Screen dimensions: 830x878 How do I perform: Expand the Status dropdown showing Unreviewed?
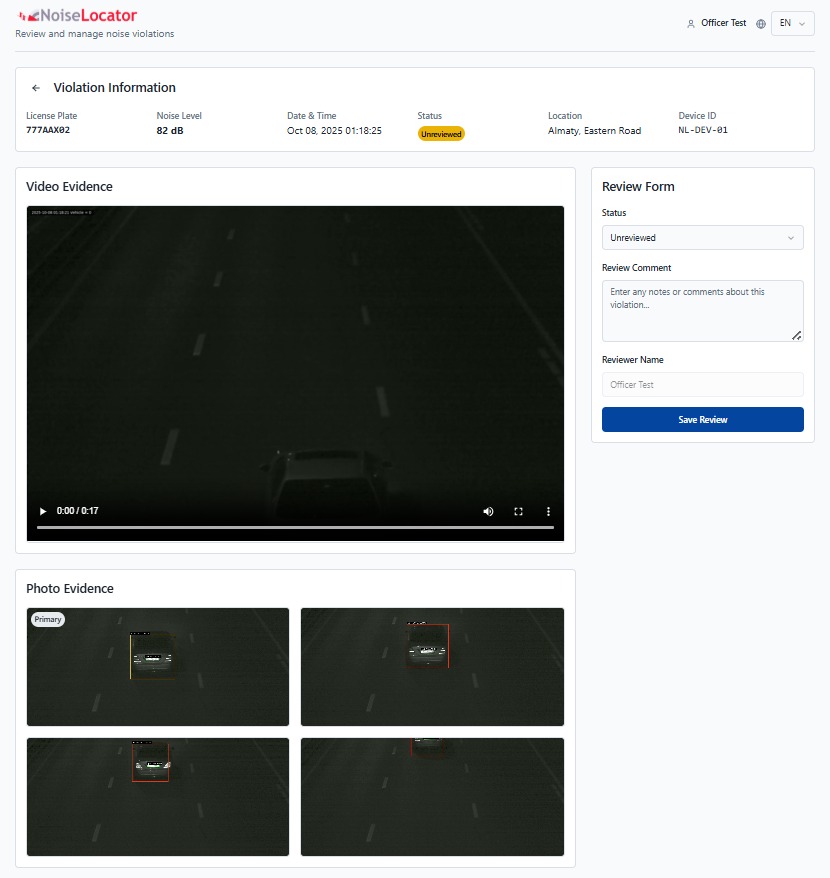pyautogui.click(x=702, y=237)
